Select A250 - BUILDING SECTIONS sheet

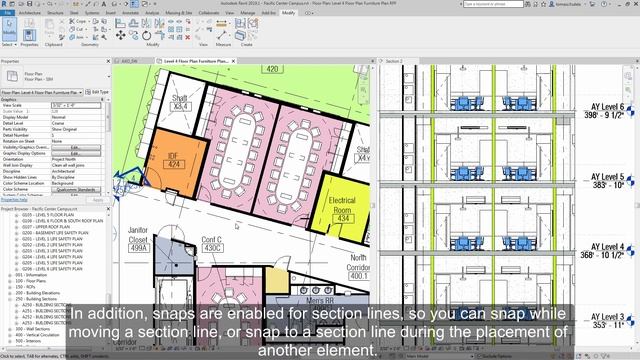47,305
